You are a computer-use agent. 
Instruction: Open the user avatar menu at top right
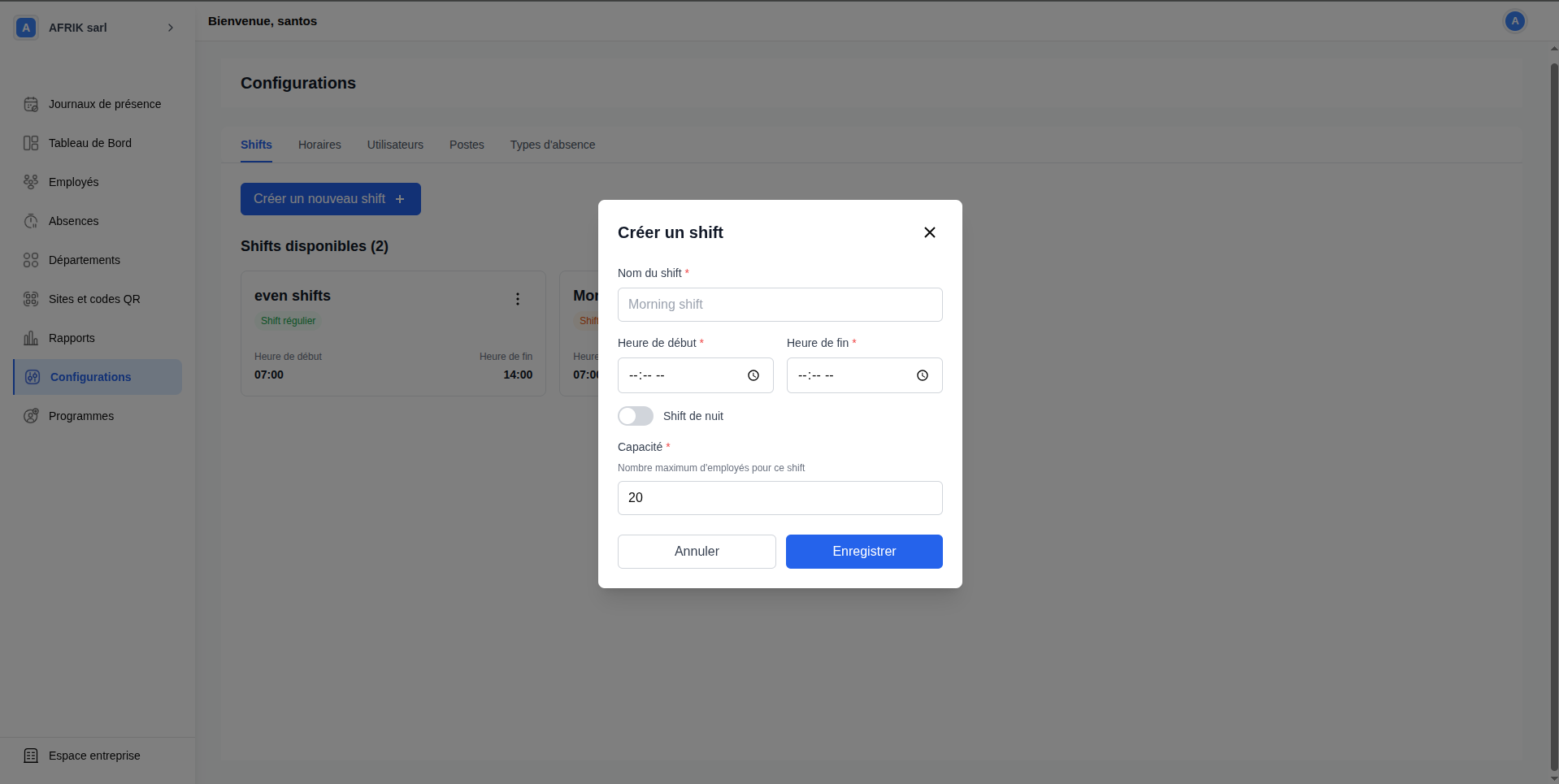coord(1514,21)
